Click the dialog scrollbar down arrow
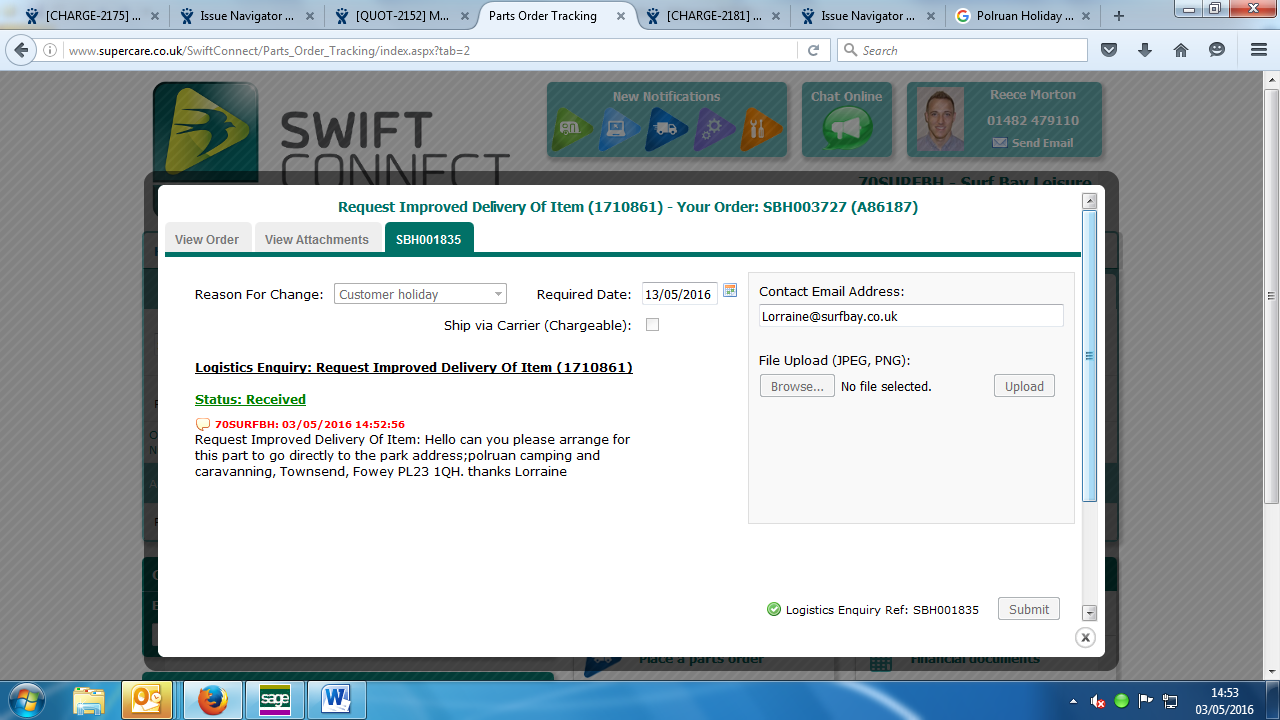The image size is (1280, 720). (1090, 613)
